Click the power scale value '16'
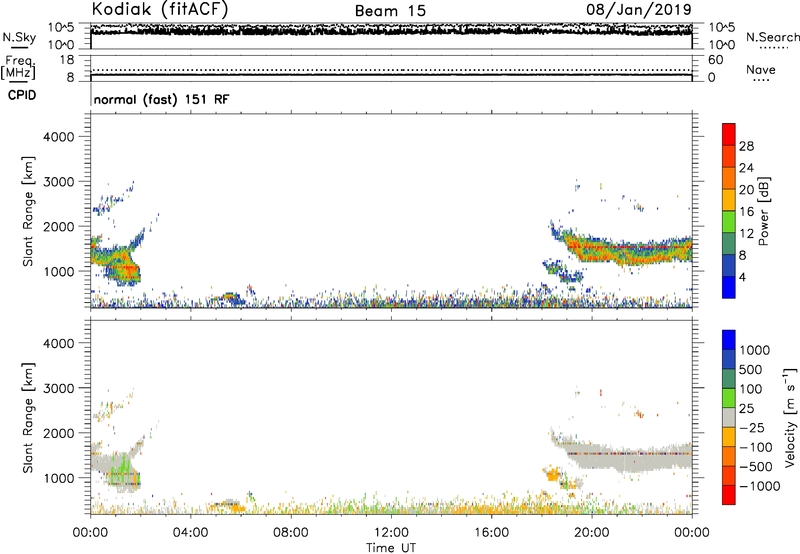This screenshot has width=800, height=554. [746, 212]
